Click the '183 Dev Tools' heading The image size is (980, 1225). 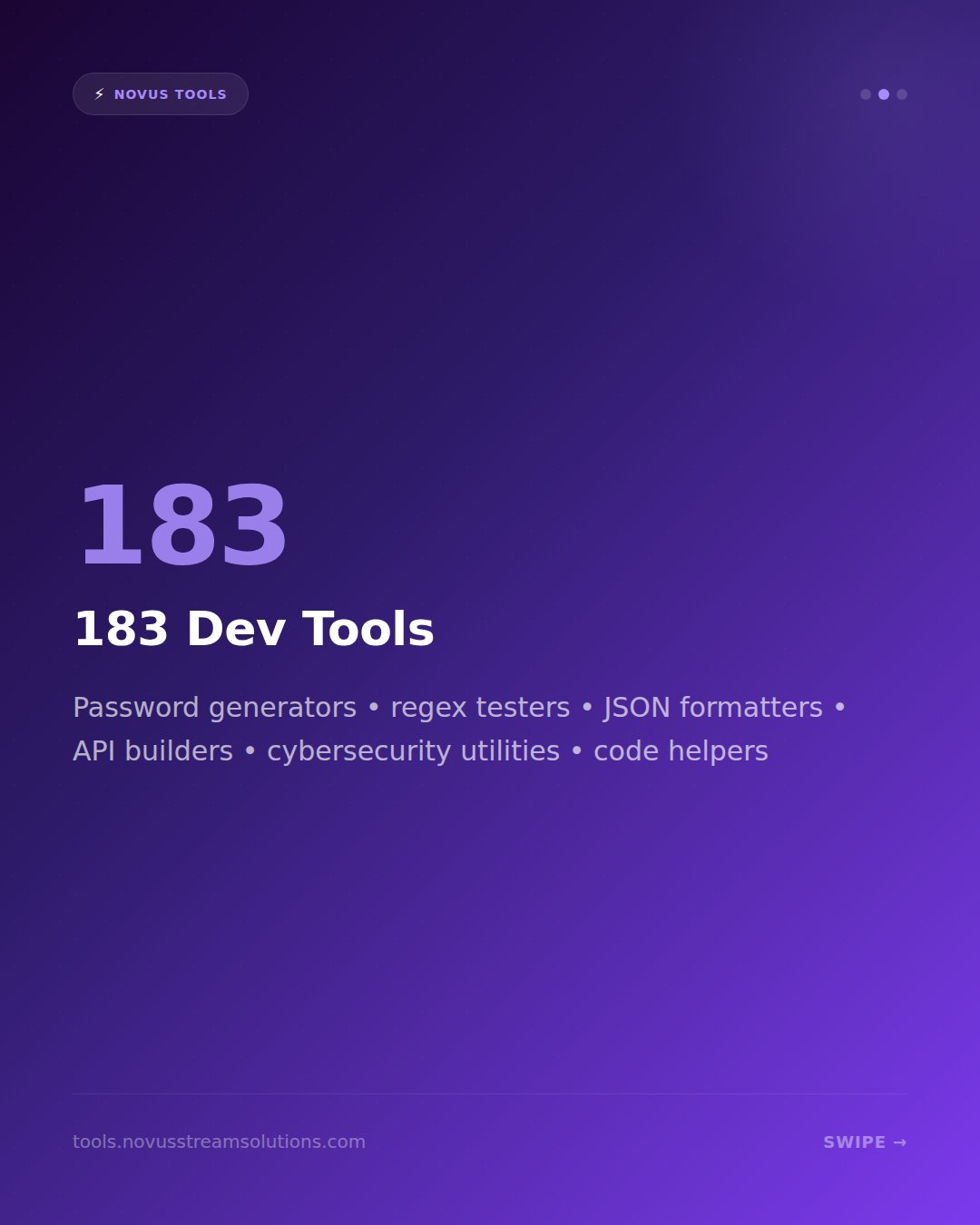point(254,629)
